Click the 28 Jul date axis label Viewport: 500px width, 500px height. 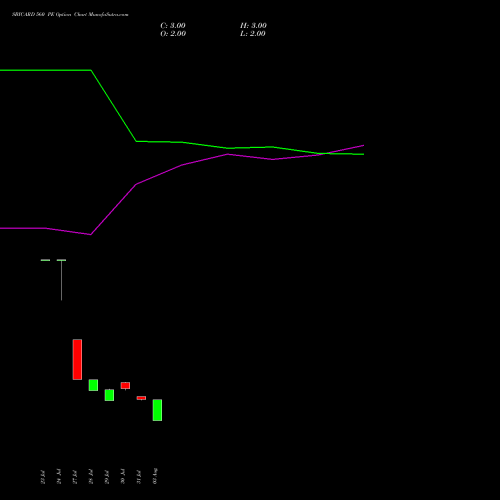91,477
